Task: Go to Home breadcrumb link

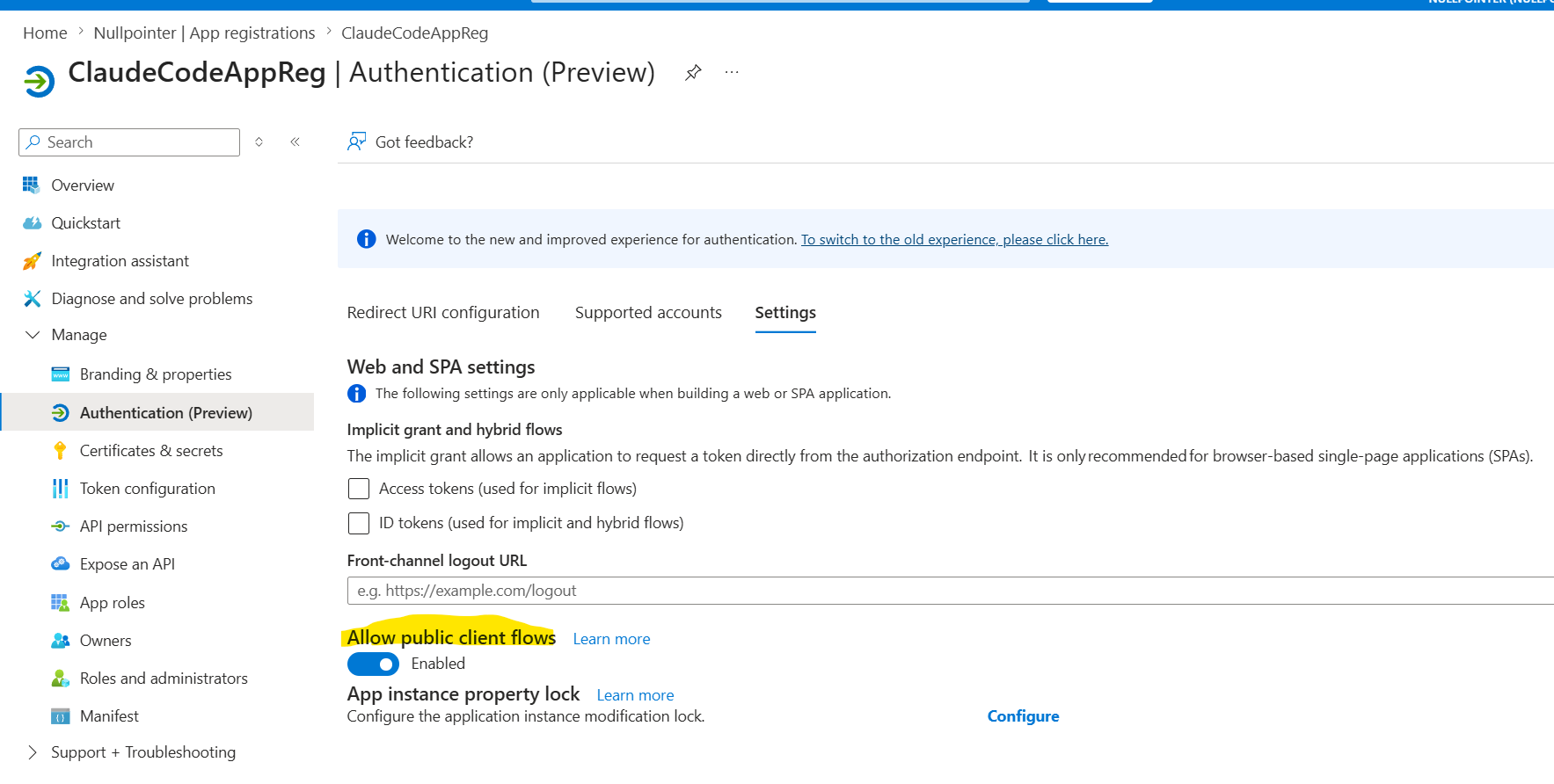Action: coord(45,33)
